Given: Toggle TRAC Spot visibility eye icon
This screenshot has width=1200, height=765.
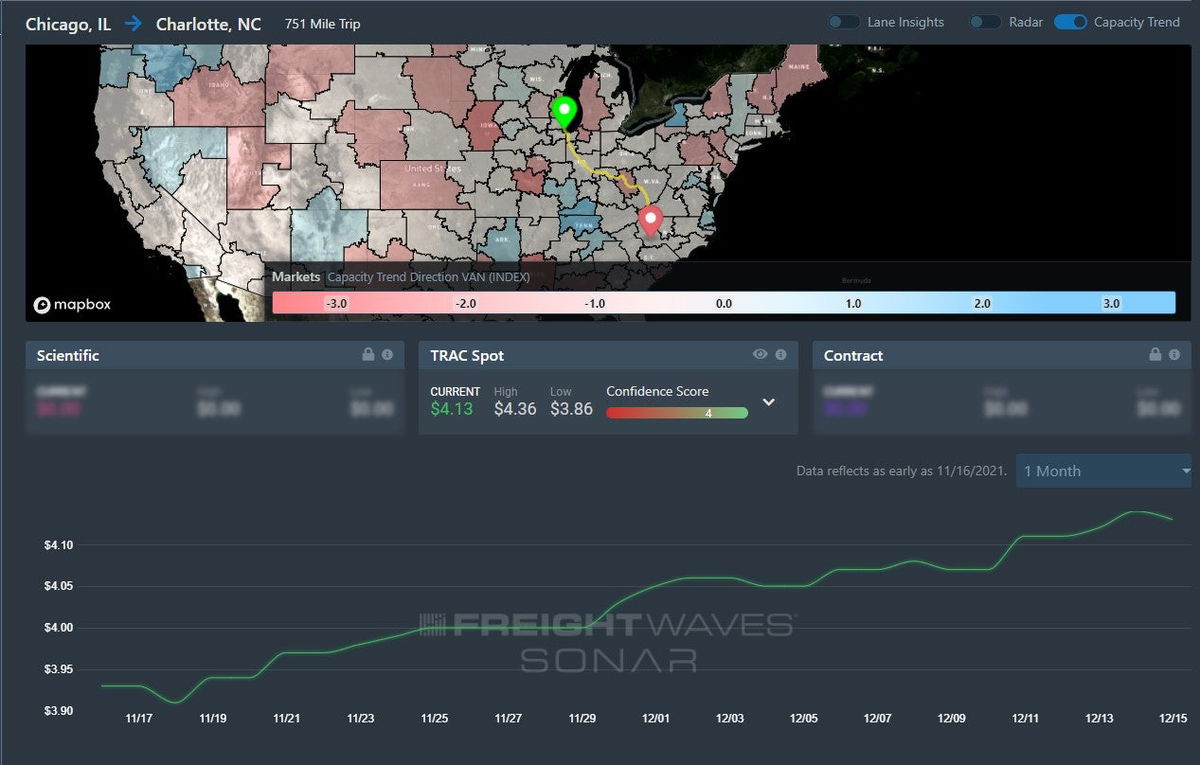Looking at the screenshot, I should point(760,355).
